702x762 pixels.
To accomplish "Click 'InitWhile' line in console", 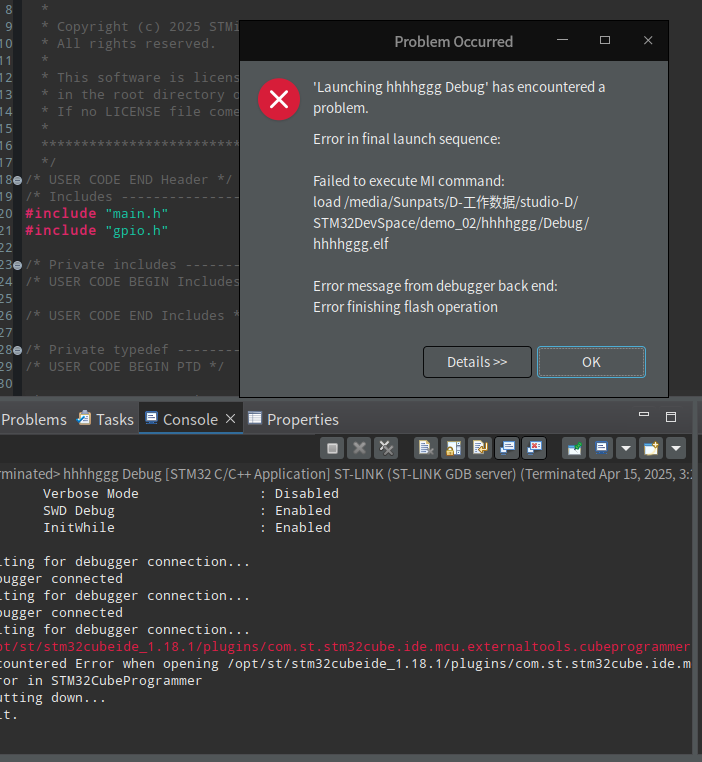I will click(x=187, y=527).
